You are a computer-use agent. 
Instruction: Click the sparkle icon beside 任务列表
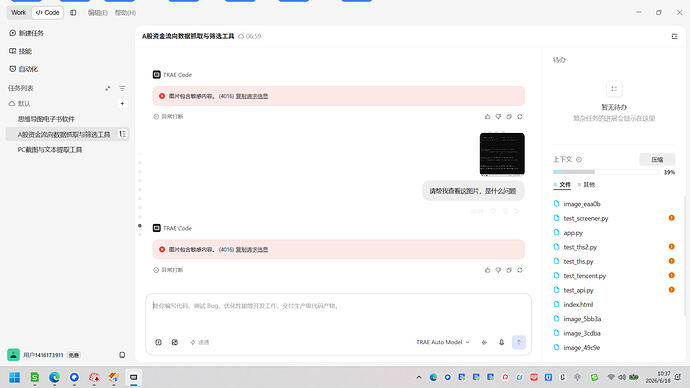108,88
